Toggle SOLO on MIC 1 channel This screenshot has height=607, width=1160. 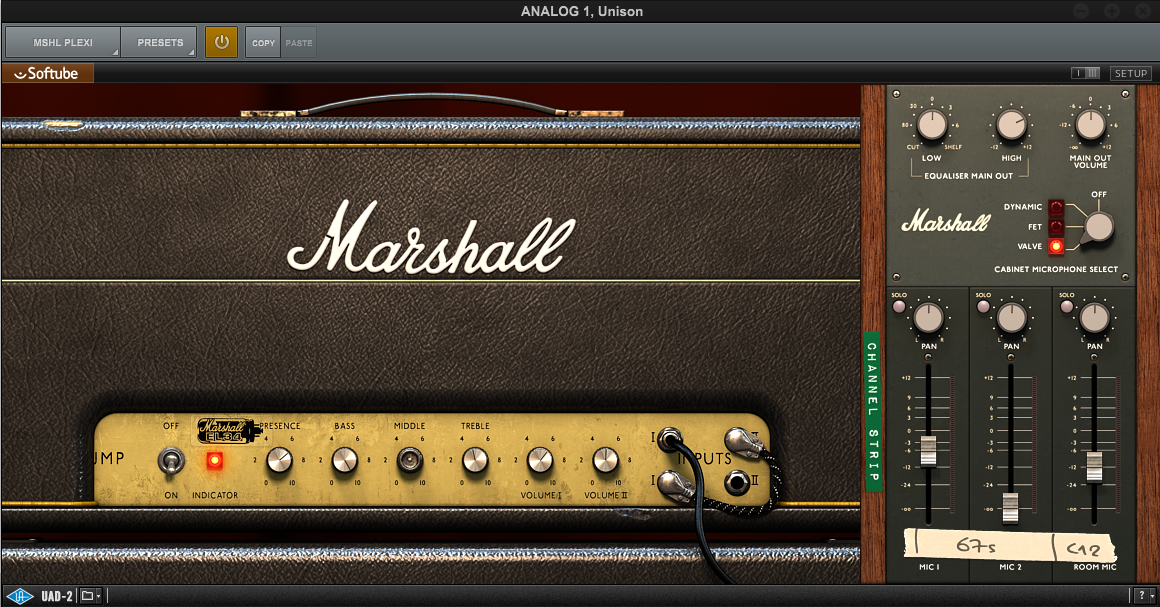coord(899,306)
